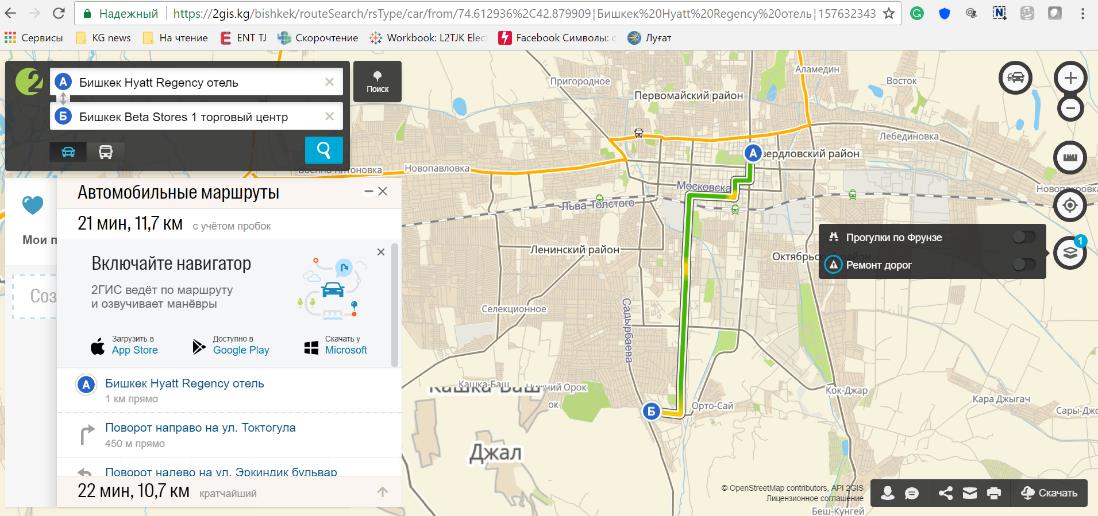Clear the Hyatt Regency start field
Screen dimensions: 1098x516
pos(330,83)
